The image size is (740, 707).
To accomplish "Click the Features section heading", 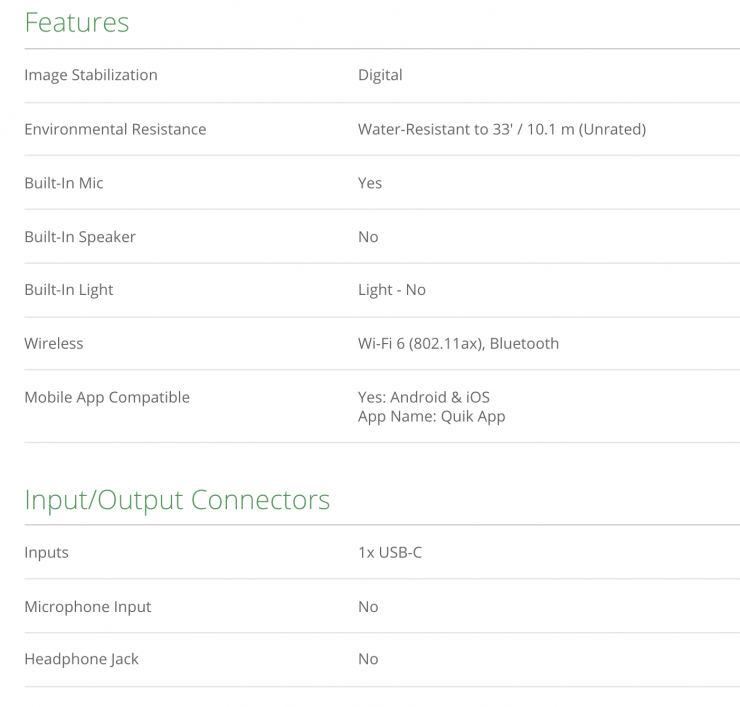I will pos(77,22).
